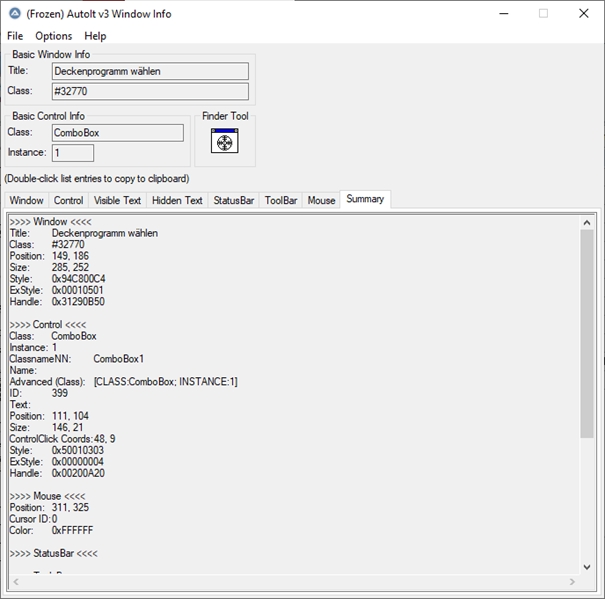
Task: Click the horizontal scroll right arrow
Action: 572,582
